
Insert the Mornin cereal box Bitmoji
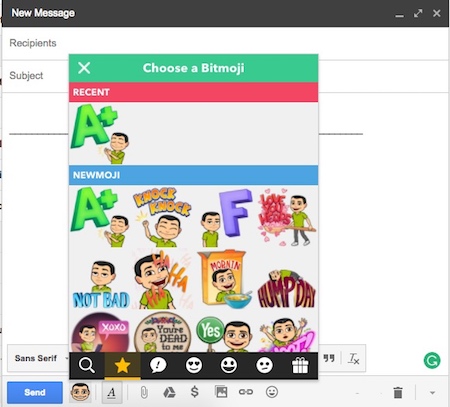click(225, 279)
